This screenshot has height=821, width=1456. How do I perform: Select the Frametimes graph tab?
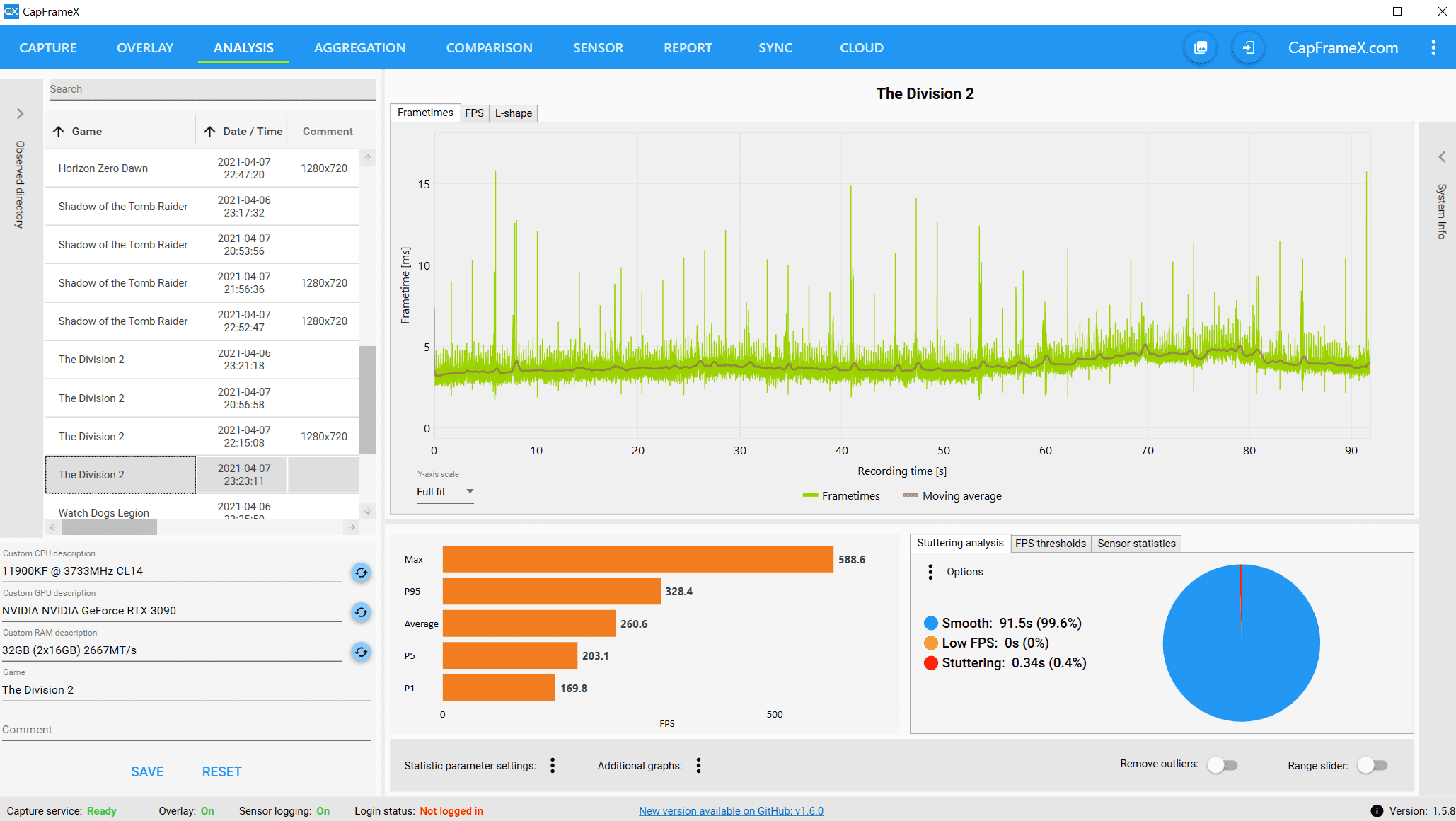coord(425,113)
